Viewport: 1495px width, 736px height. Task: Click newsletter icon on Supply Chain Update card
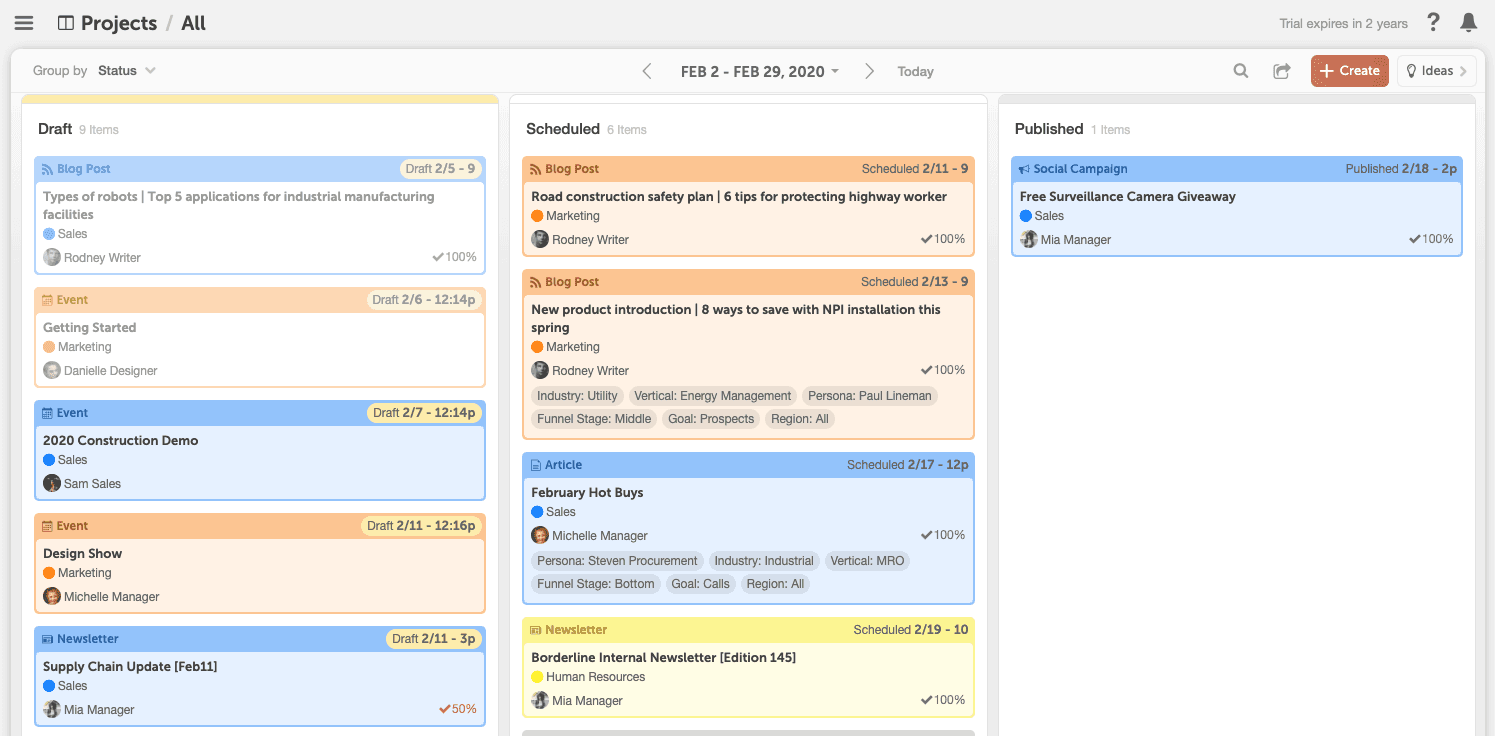47,639
